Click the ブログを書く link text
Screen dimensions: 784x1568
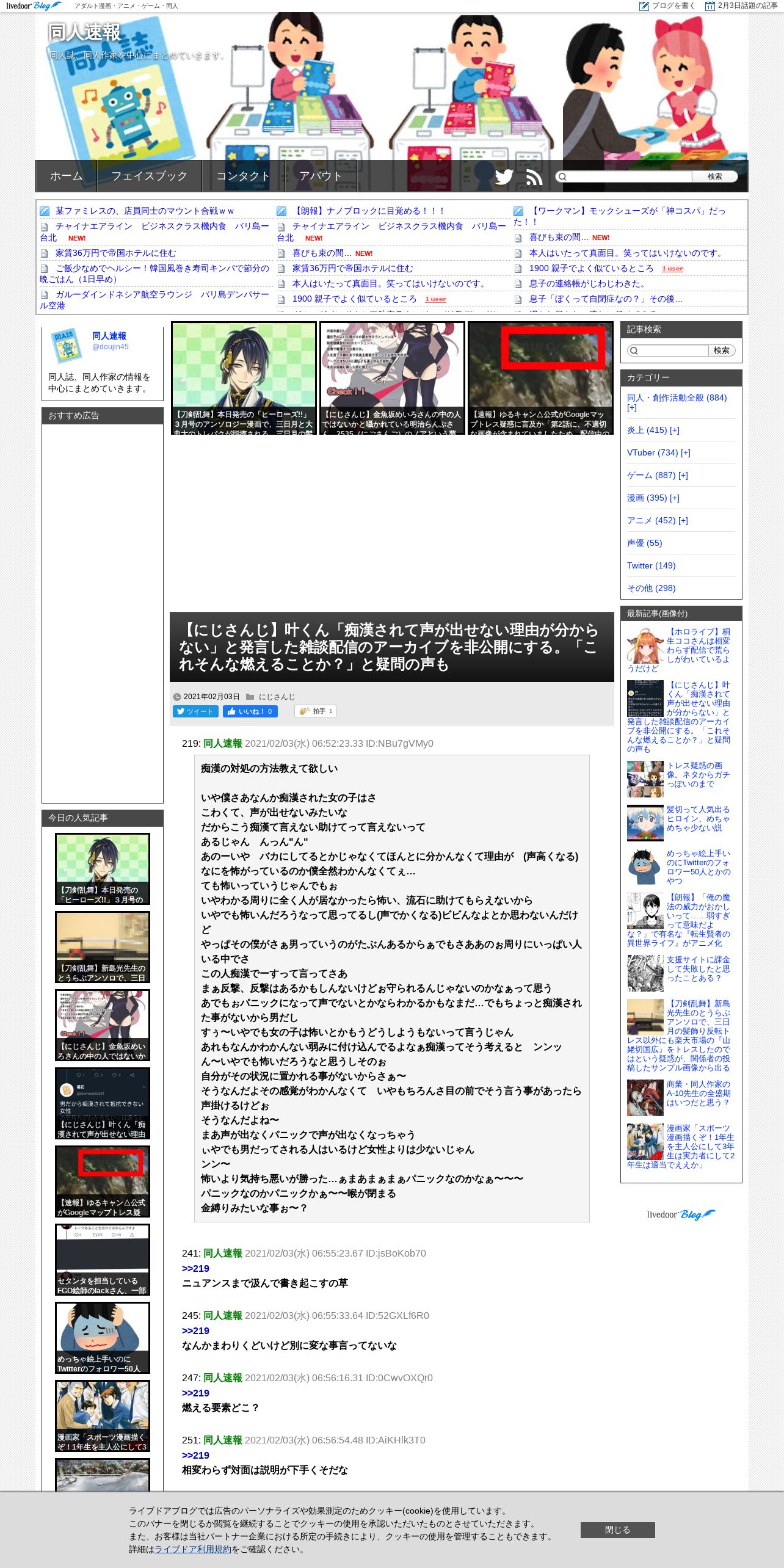[673, 5]
